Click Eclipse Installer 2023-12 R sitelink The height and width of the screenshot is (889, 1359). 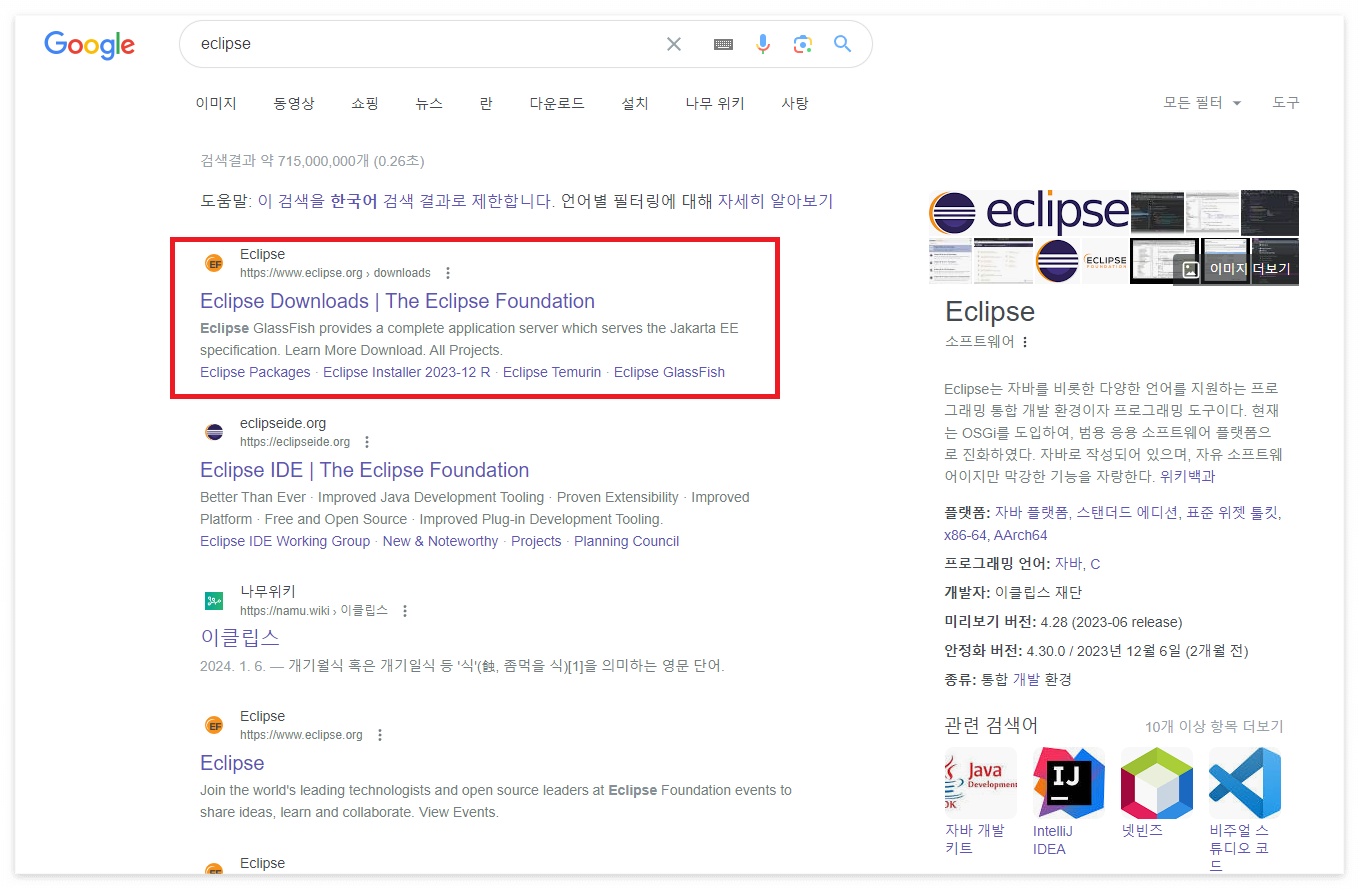click(x=407, y=372)
